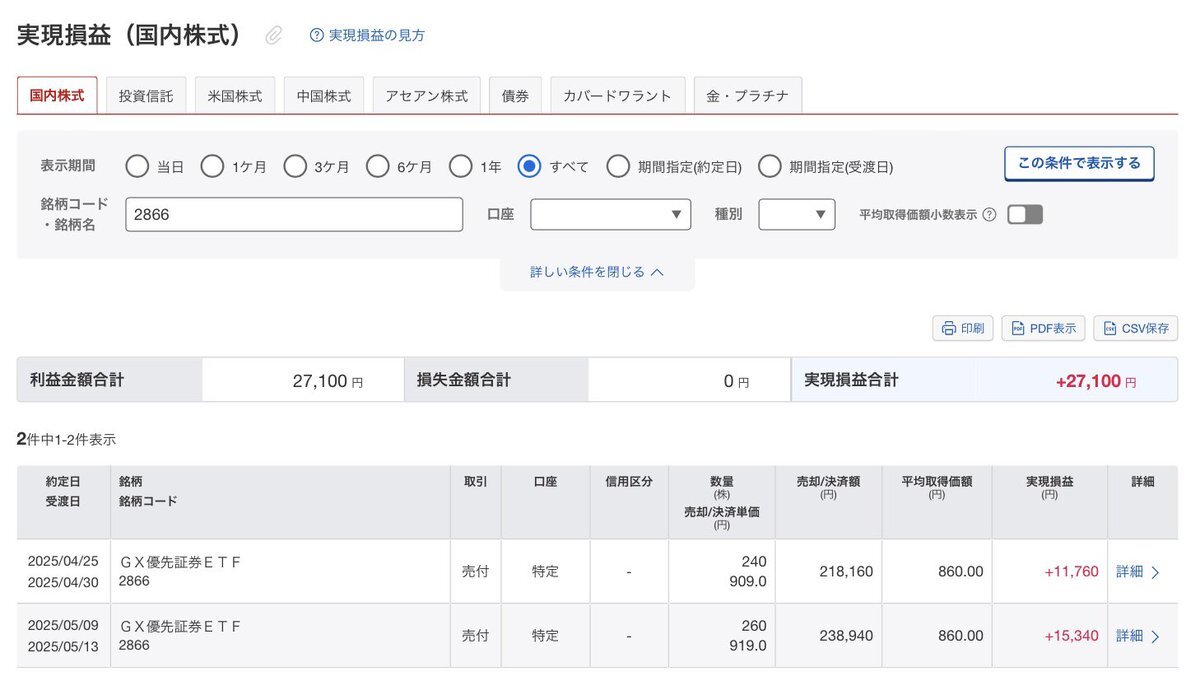Open the 実現損益の見方 help link

(376, 35)
